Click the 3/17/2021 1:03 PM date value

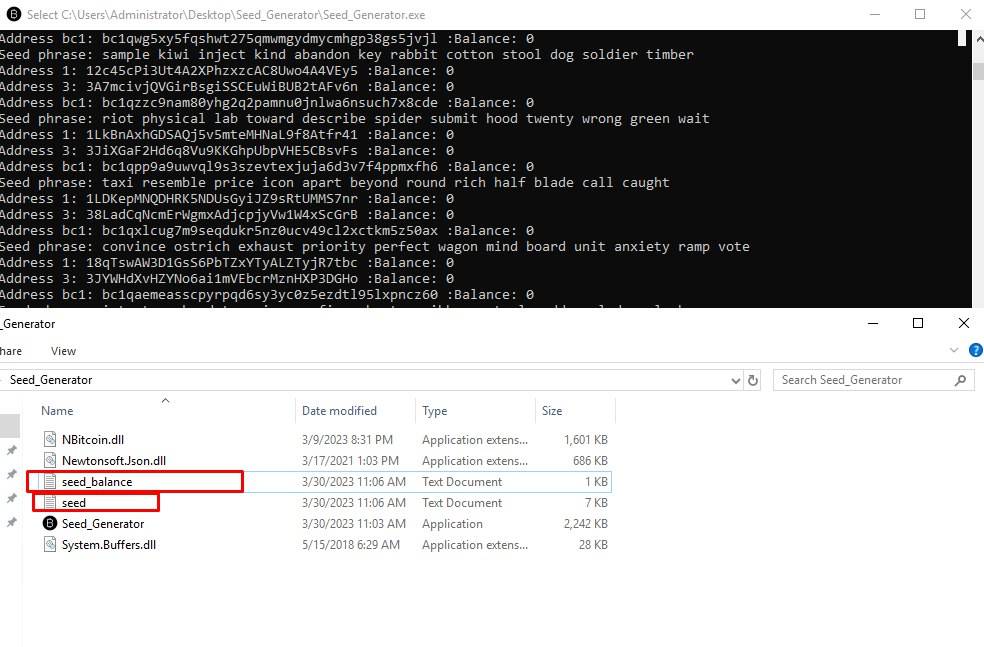(x=350, y=461)
